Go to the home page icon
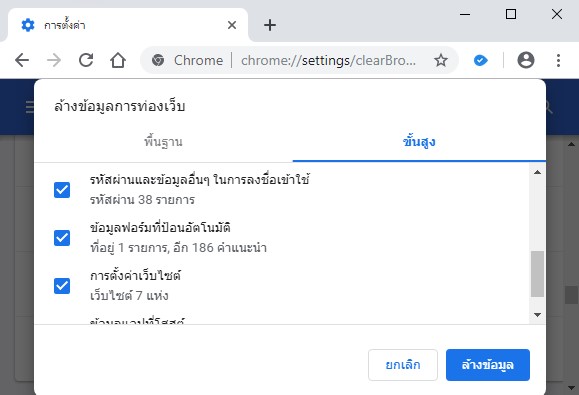Screen dimensions: 579x395 point(118,60)
